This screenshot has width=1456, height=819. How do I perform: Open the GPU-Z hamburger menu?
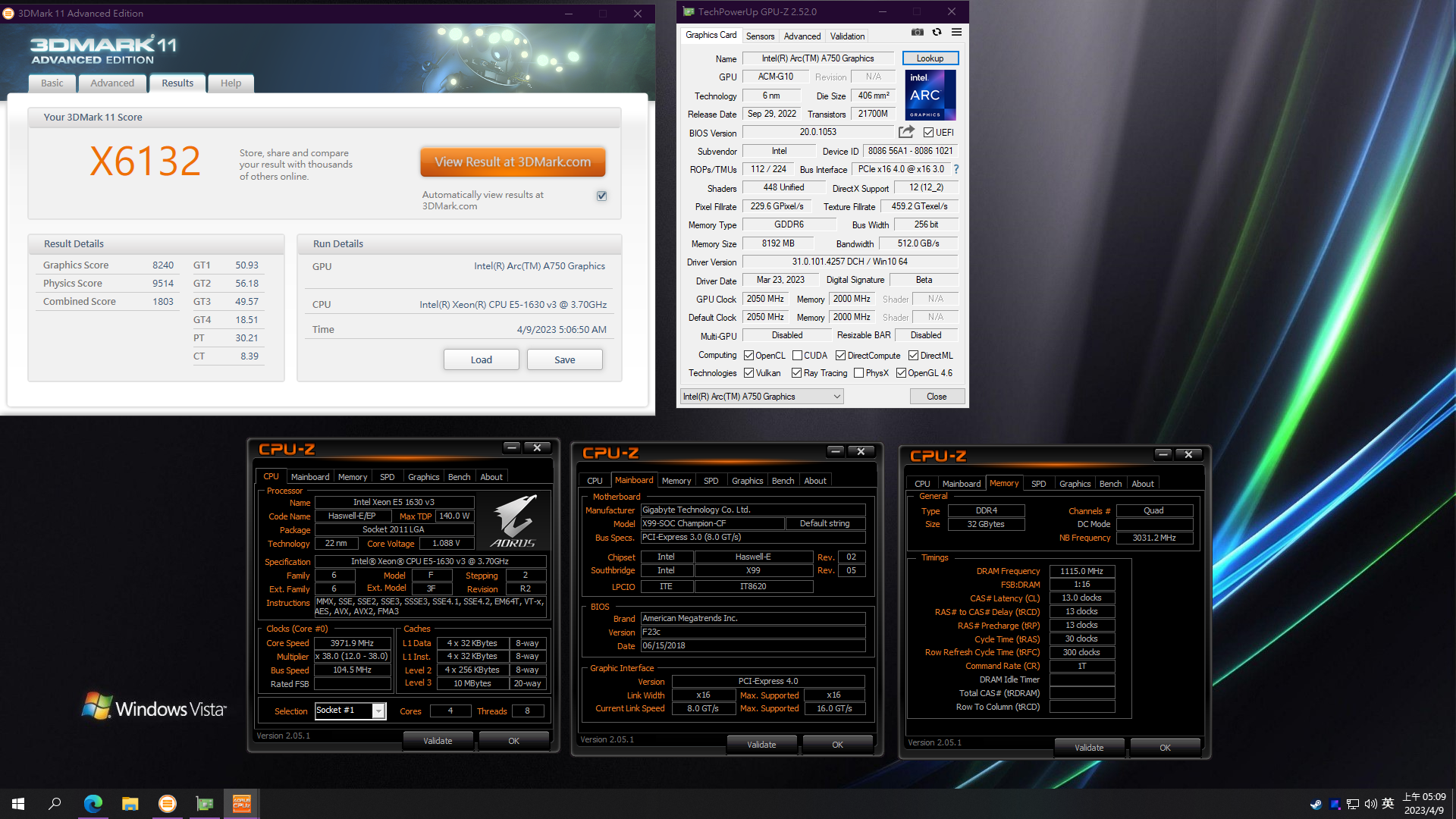(x=956, y=33)
